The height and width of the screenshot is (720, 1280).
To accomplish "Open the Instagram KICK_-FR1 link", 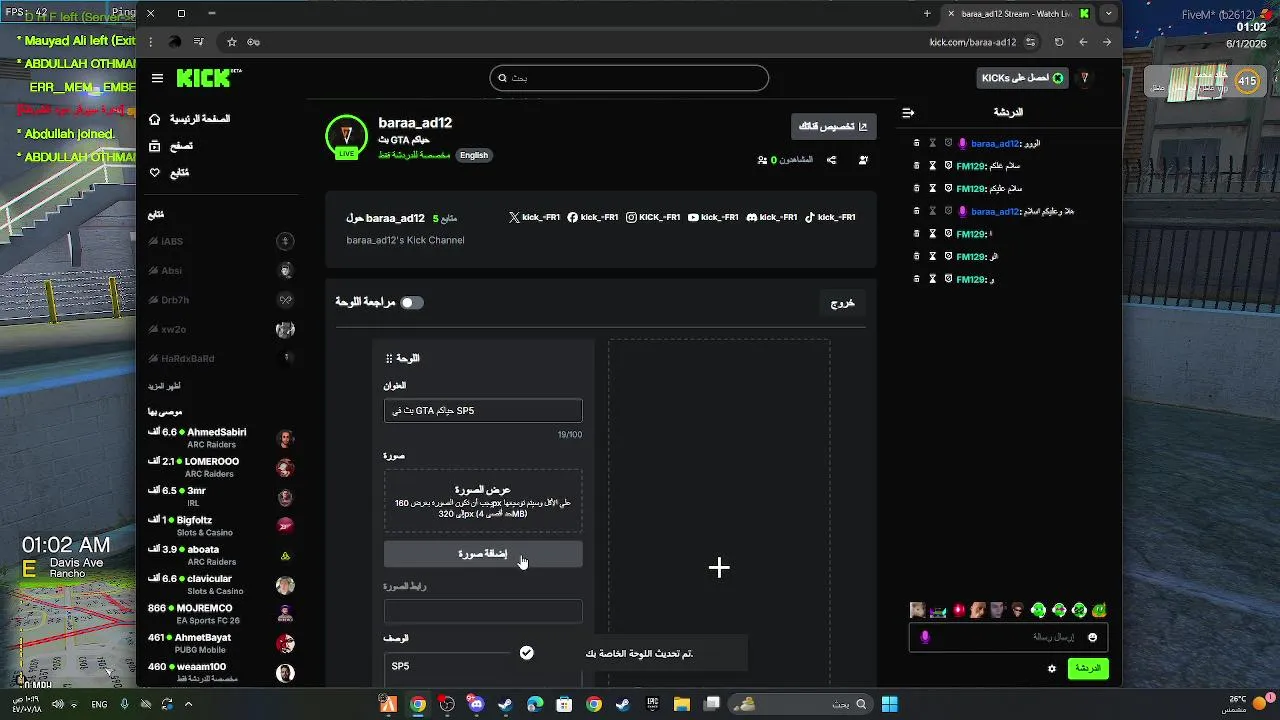I will click(653, 217).
